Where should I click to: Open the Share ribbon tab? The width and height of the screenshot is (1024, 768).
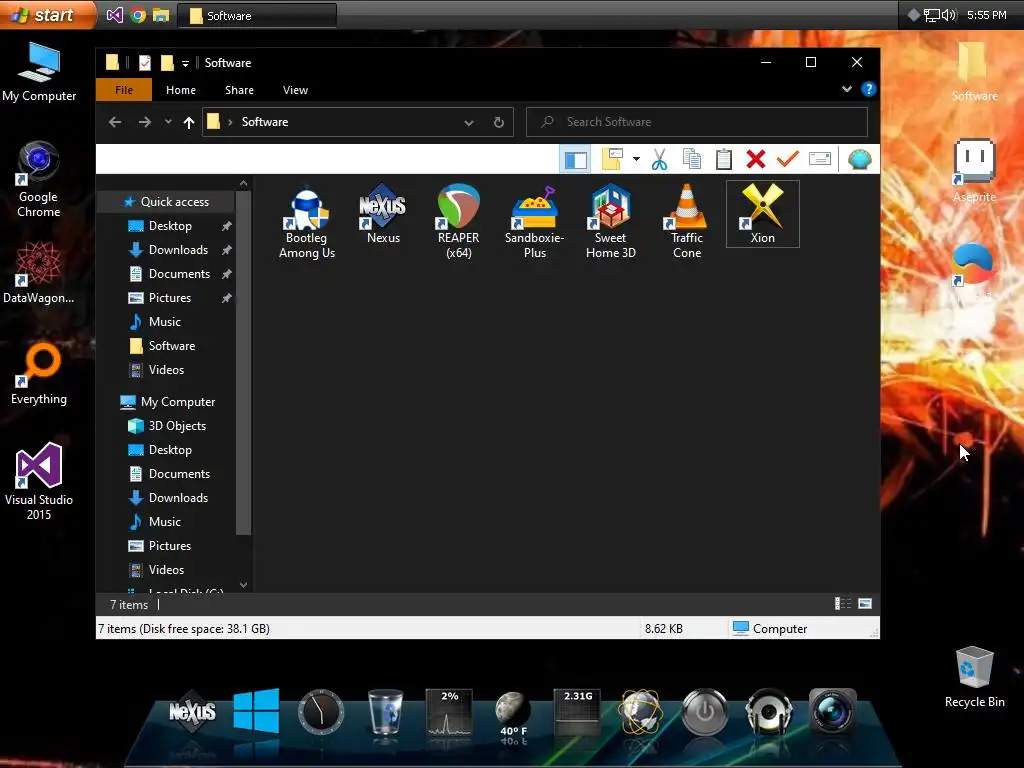point(239,90)
